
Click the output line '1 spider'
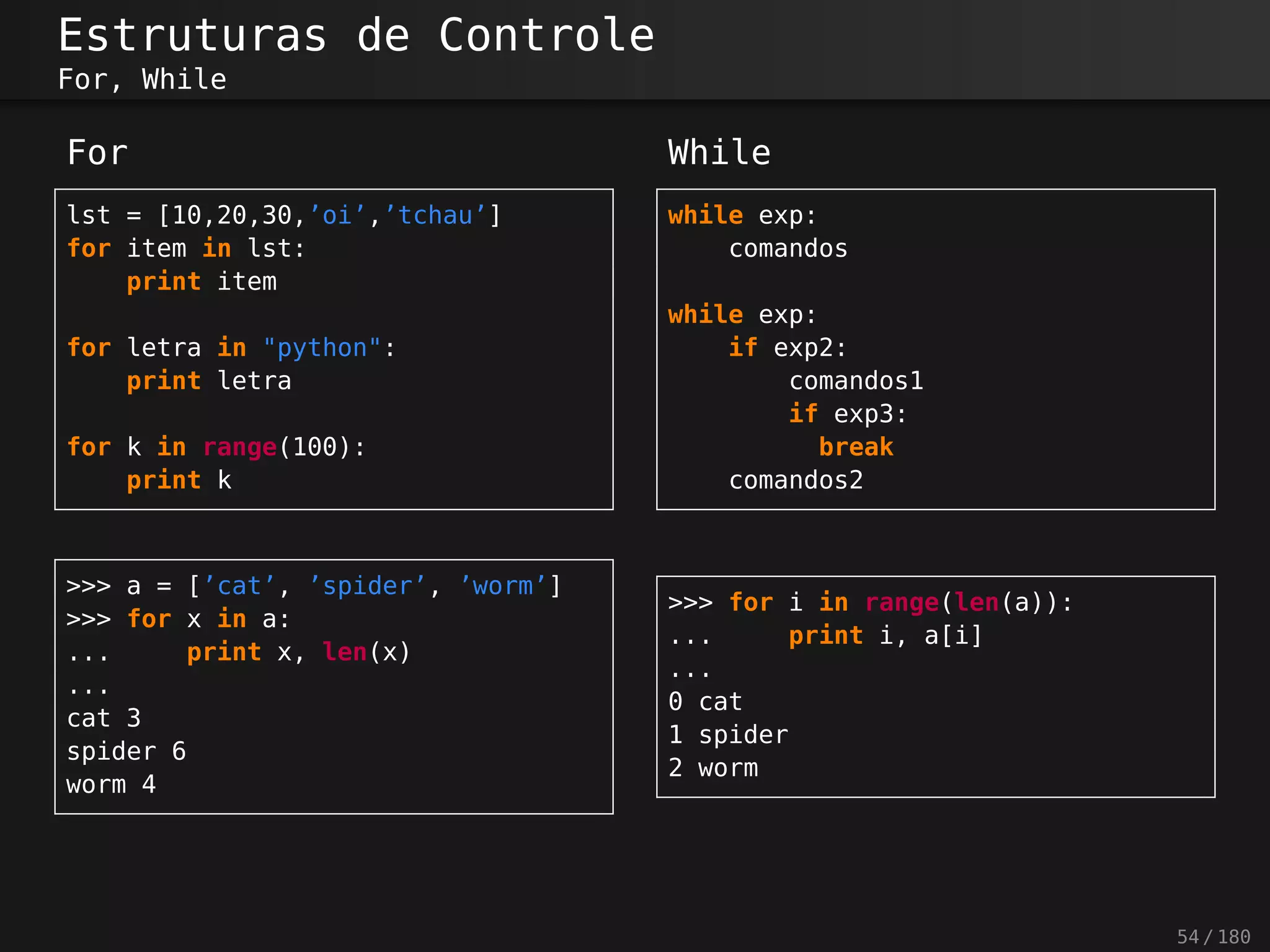[x=728, y=735]
